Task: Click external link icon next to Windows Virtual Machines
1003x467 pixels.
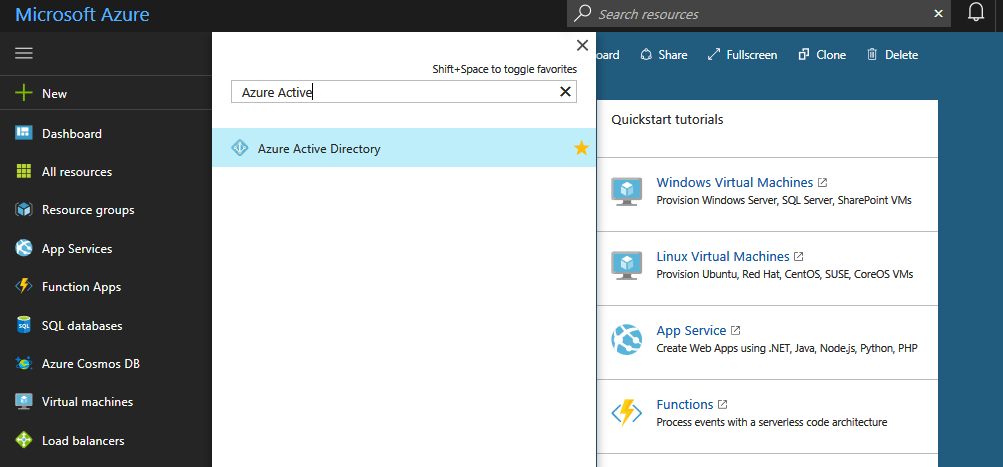Action: pyautogui.click(x=823, y=182)
